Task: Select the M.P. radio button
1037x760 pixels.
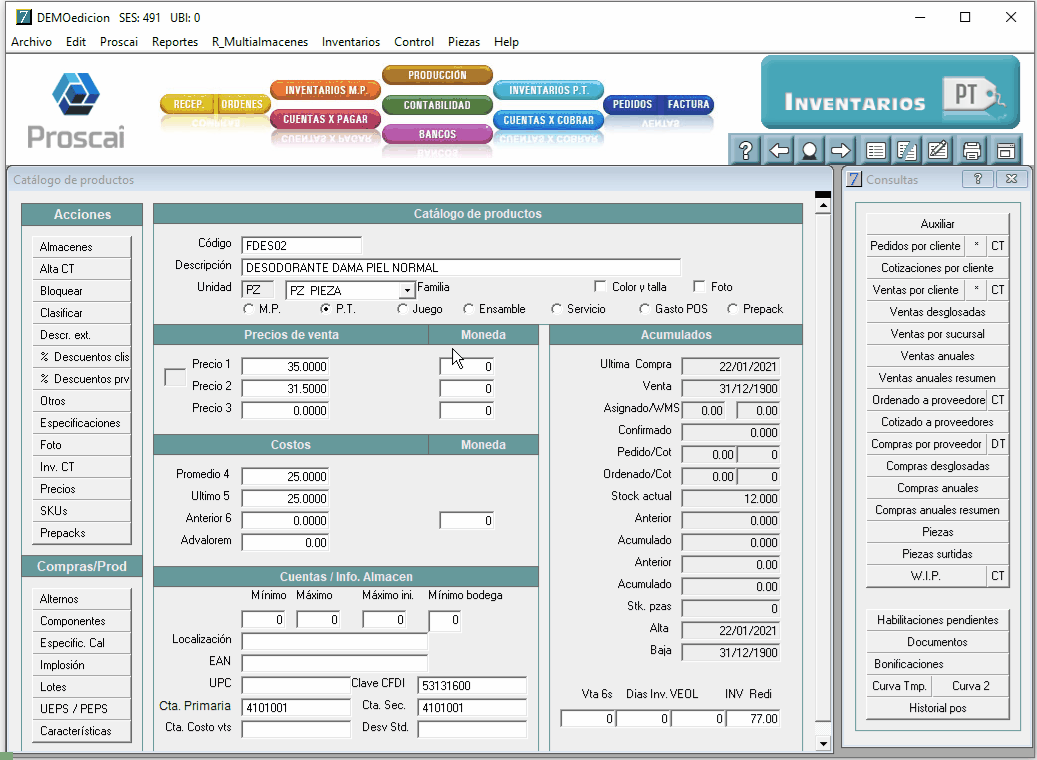Action: point(249,309)
